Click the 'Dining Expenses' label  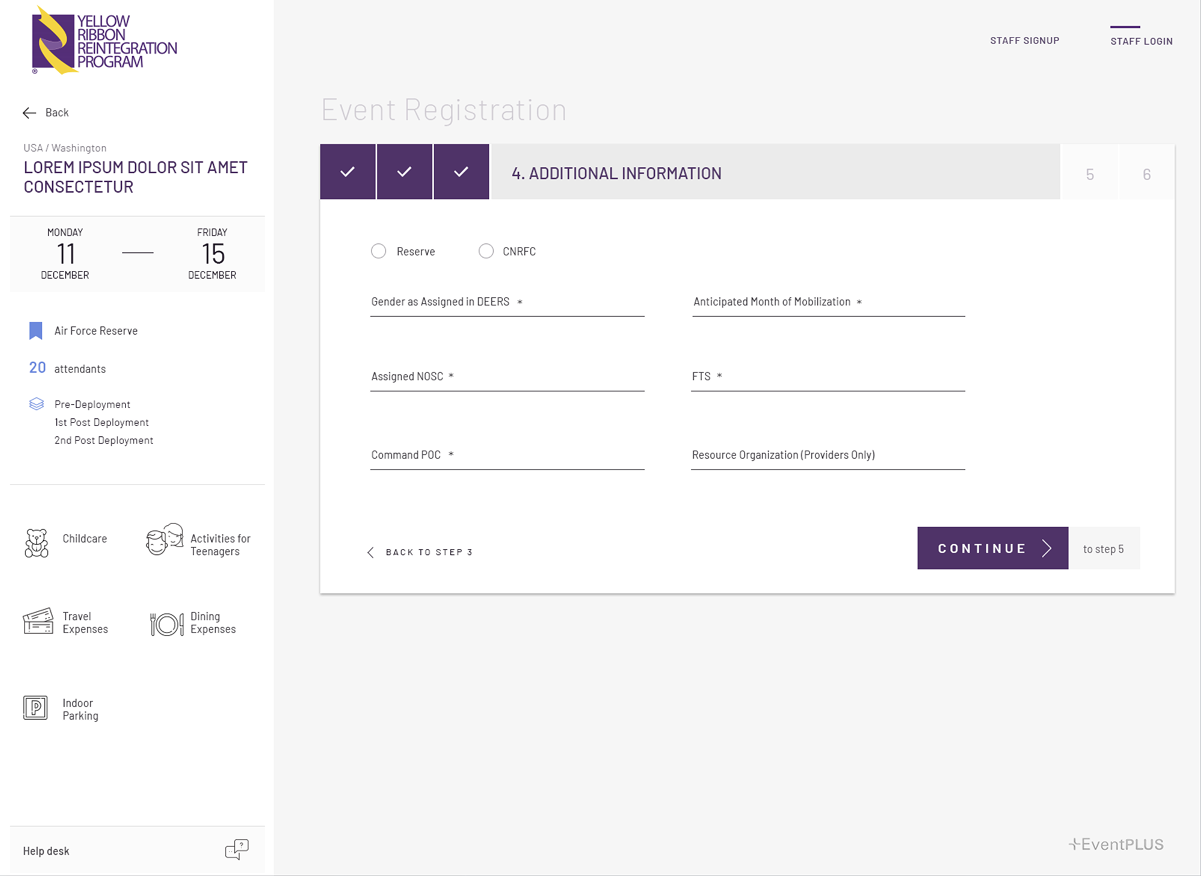tap(213, 623)
